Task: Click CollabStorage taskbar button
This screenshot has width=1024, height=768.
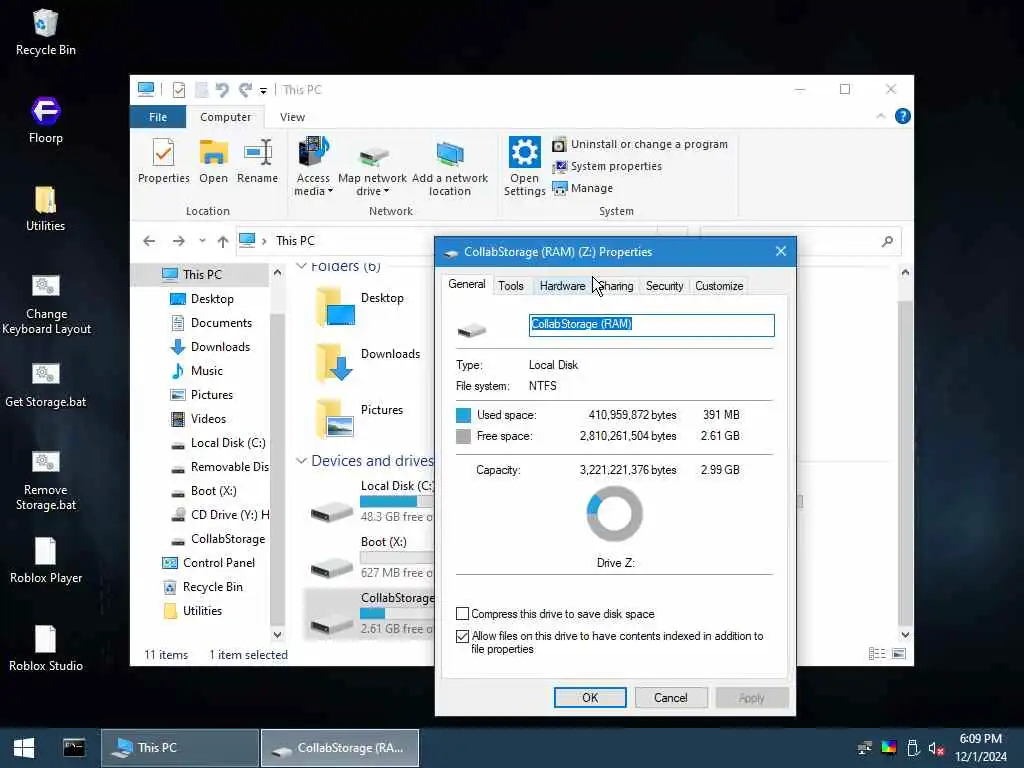Action: click(340, 748)
